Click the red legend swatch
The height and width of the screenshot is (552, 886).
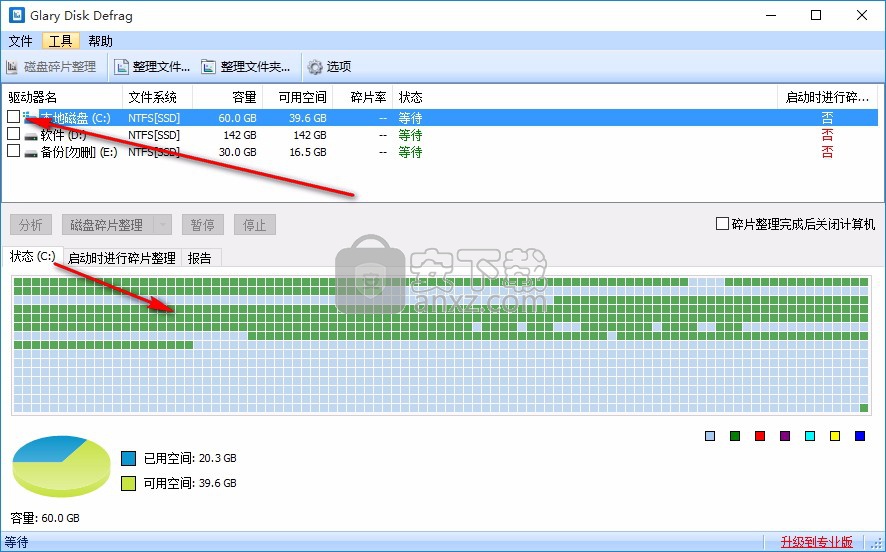(760, 436)
